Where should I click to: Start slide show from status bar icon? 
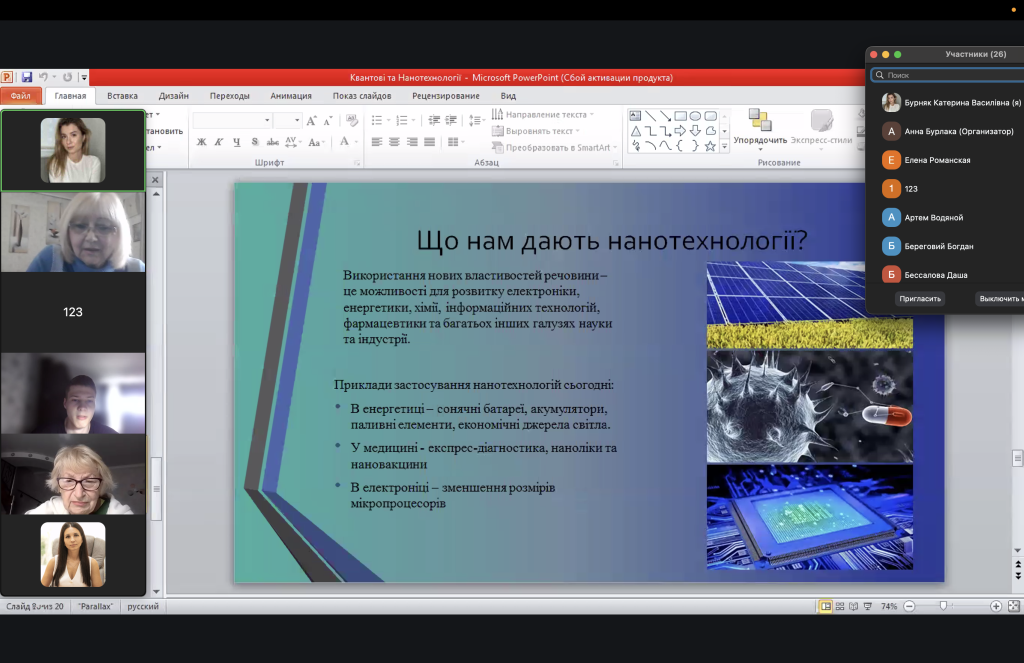click(x=868, y=606)
